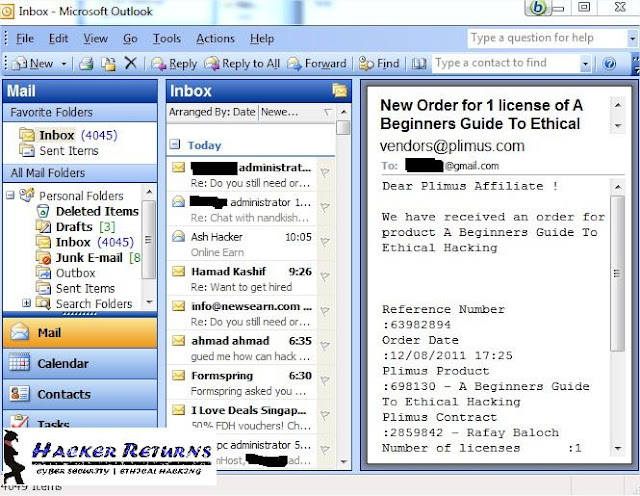Select the Mail navigation button
The width and height of the screenshot is (640, 496).
(x=80, y=333)
